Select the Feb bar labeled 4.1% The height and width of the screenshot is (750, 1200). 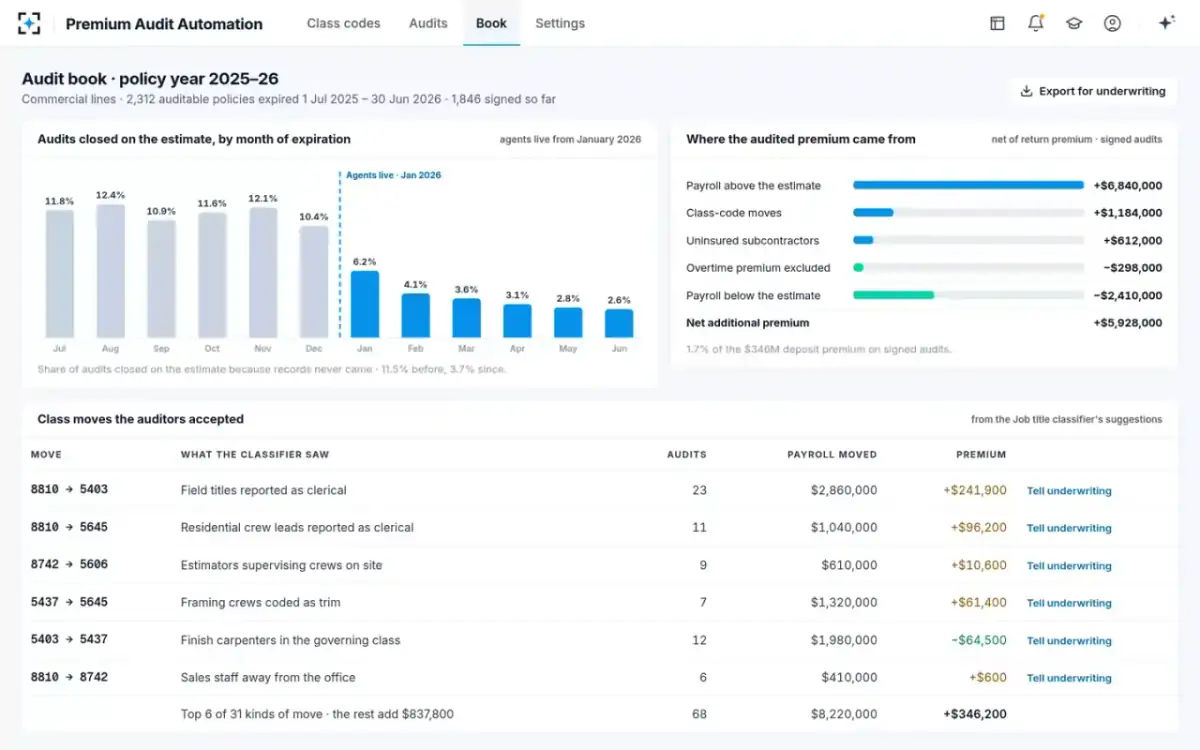(x=415, y=315)
